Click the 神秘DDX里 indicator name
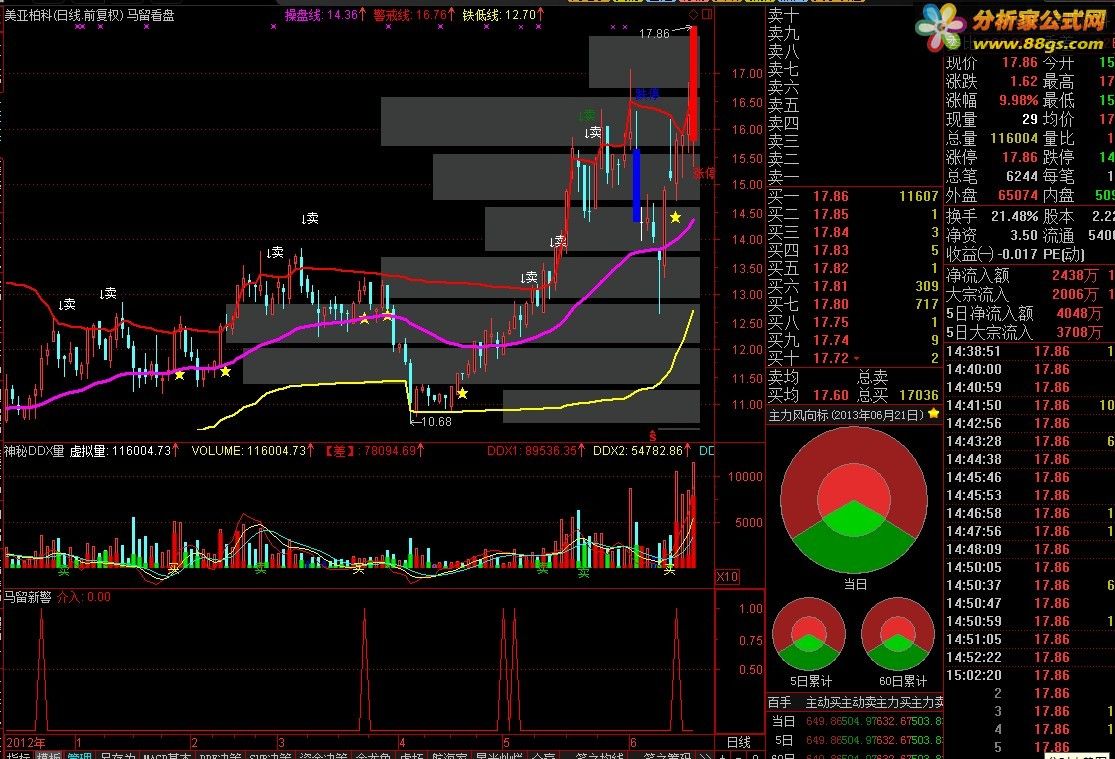Viewport: 1115px width, 759px height. pyautogui.click(x=34, y=450)
